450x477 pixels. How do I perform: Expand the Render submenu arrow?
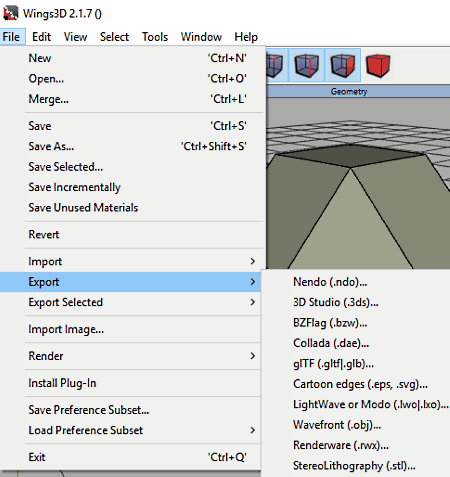(253, 356)
